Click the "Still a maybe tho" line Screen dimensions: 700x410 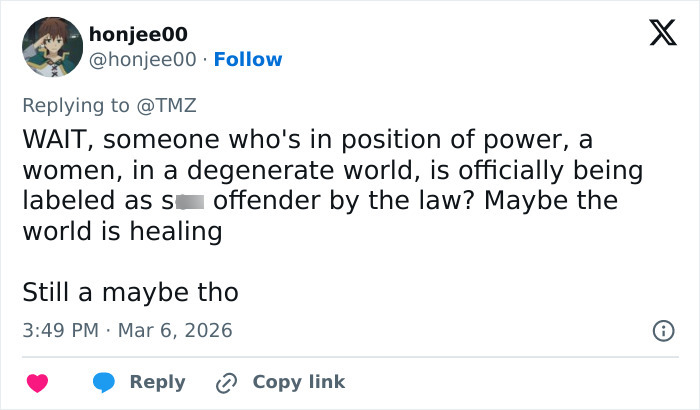tap(130, 292)
